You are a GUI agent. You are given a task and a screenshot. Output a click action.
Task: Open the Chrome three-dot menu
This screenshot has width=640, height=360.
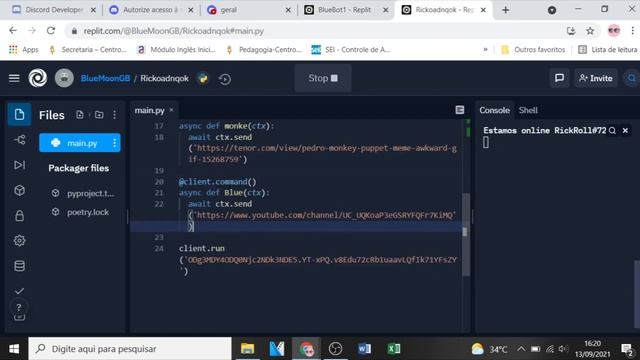coord(632,31)
